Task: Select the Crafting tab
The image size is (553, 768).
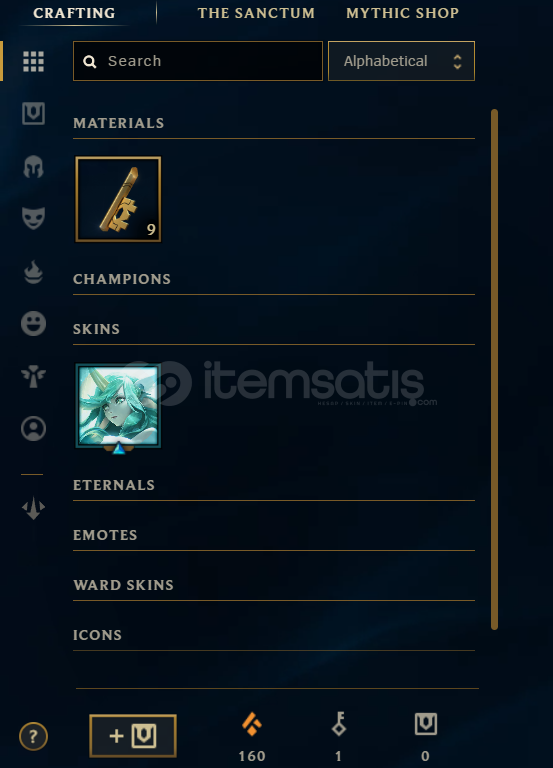Action: click(74, 13)
